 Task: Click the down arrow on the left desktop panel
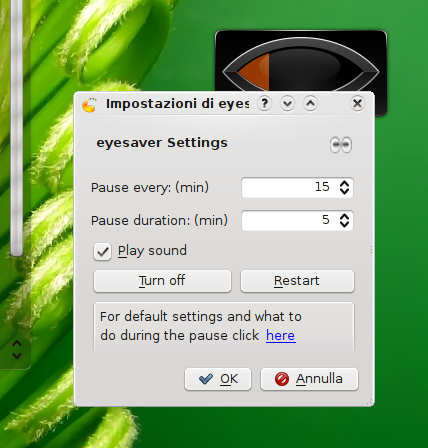pyautogui.click(x=17, y=356)
